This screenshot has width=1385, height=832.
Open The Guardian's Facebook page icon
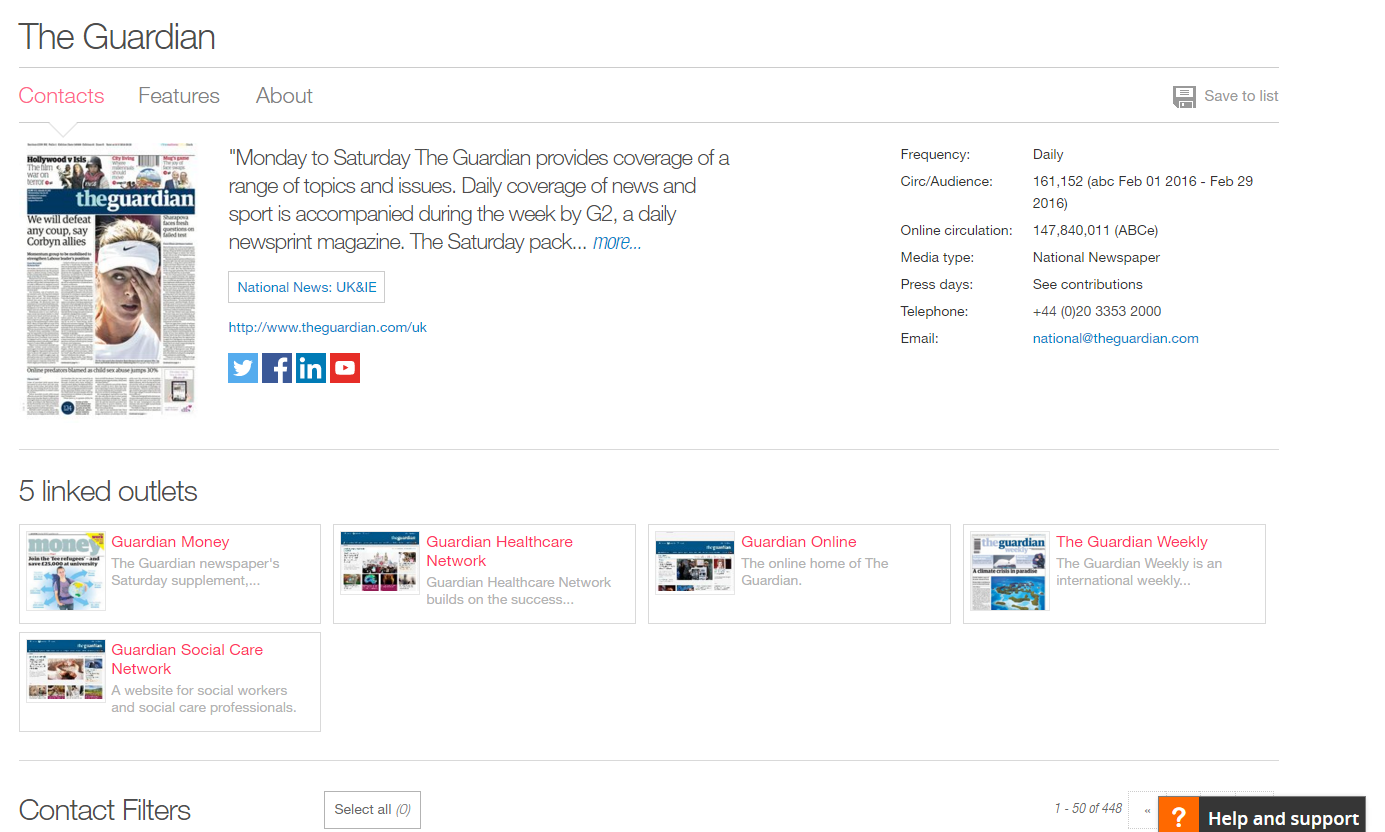click(x=277, y=368)
